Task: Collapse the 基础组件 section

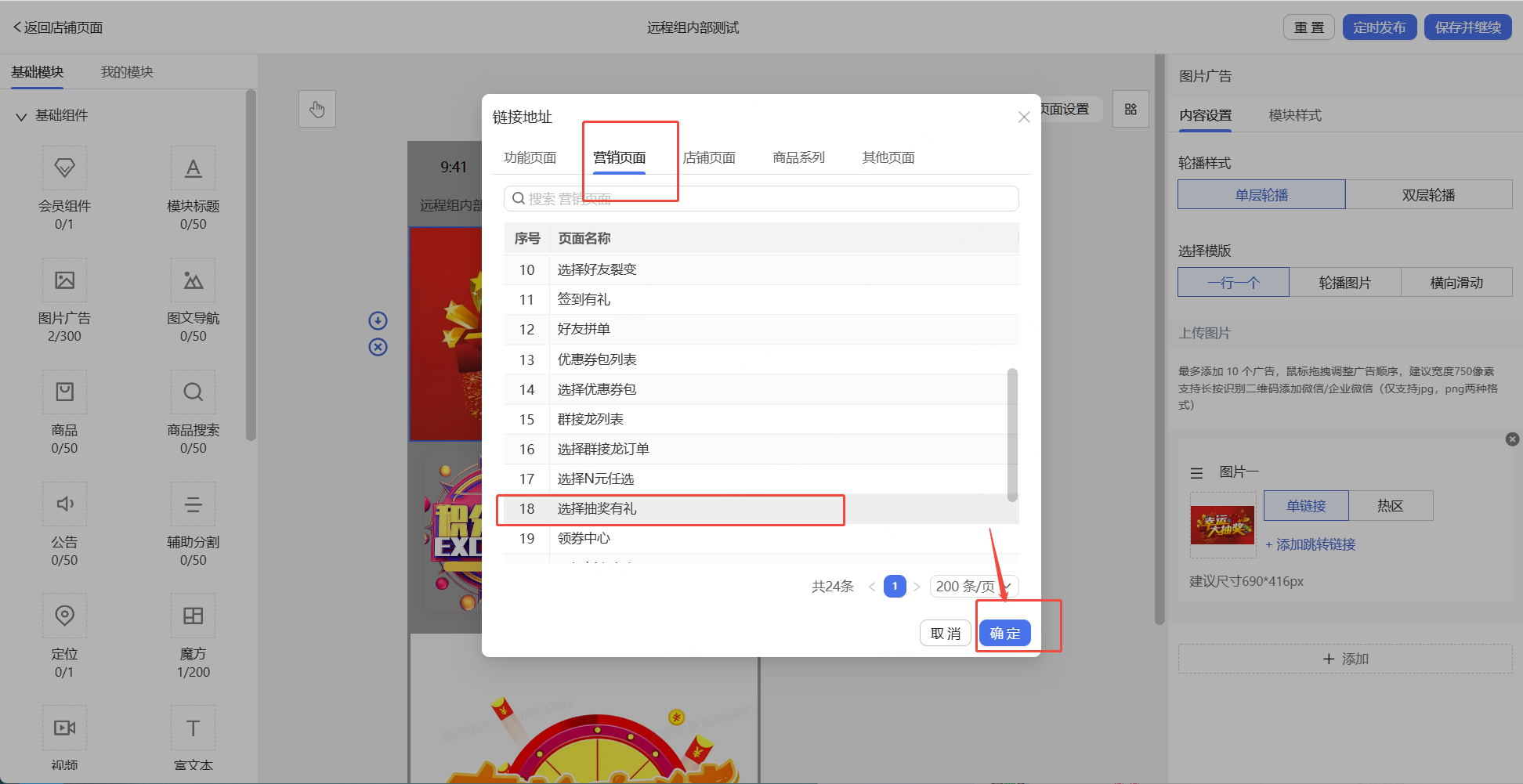Action: tap(21, 117)
